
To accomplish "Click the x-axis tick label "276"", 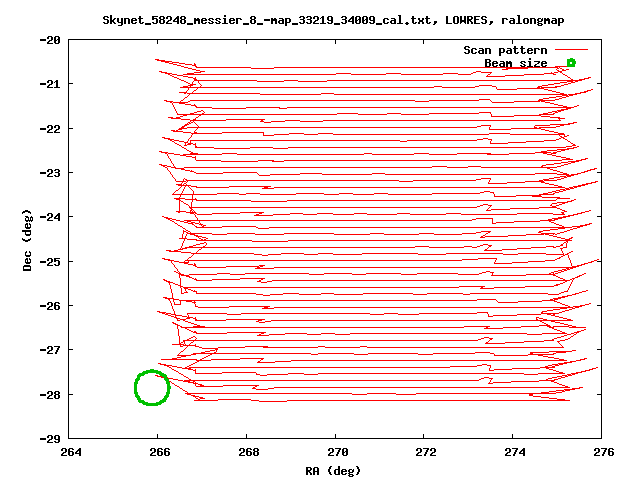I will pyautogui.click(x=604, y=452).
